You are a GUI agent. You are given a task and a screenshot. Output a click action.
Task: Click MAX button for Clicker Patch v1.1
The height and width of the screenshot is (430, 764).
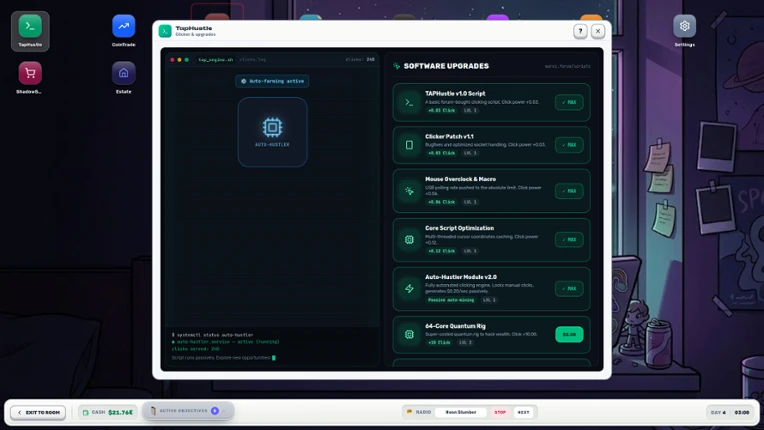click(569, 145)
